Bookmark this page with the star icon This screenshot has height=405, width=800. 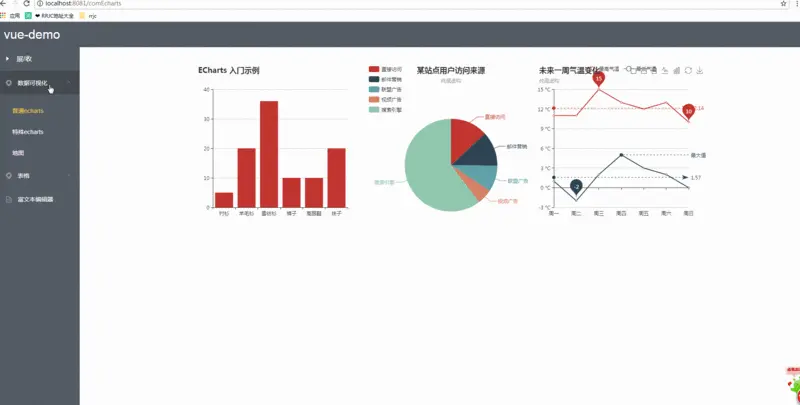coord(784,4)
